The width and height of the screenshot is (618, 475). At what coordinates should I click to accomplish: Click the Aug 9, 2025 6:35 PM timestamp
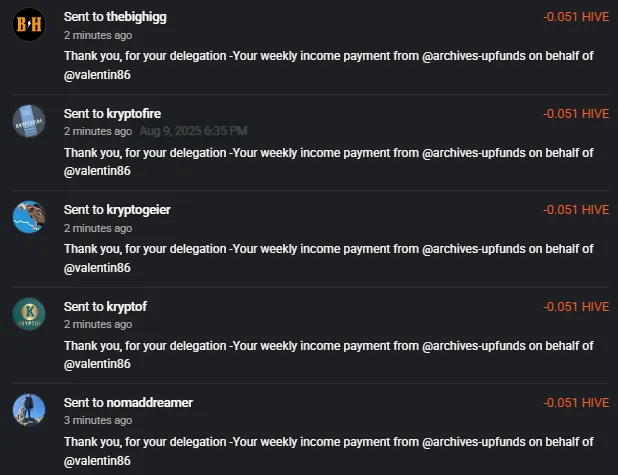tap(194, 131)
